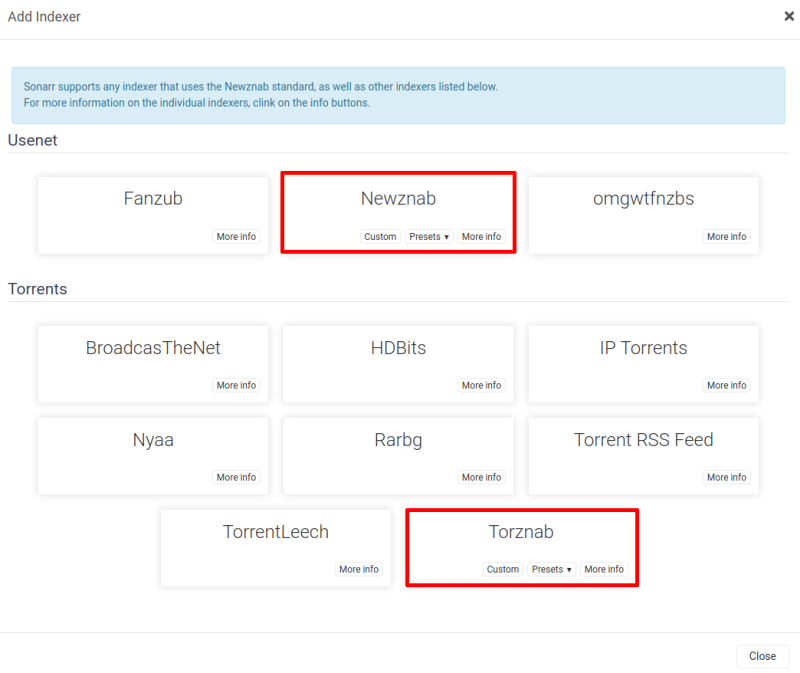This screenshot has height=673, width=800.
Task: Click the Torrents section heading
Action: (37, 289)
